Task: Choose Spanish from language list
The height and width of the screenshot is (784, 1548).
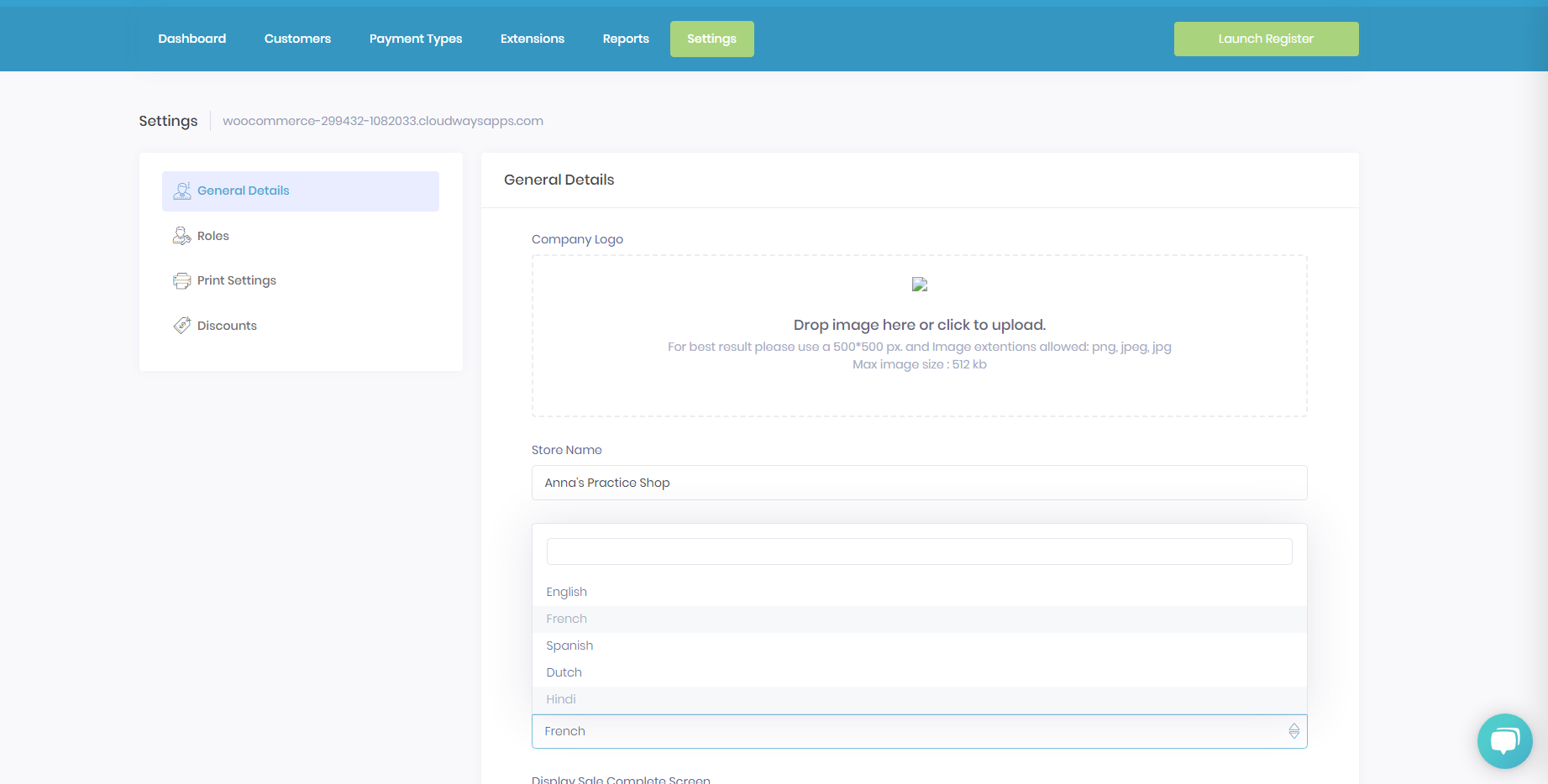Action: click(920, 645)
